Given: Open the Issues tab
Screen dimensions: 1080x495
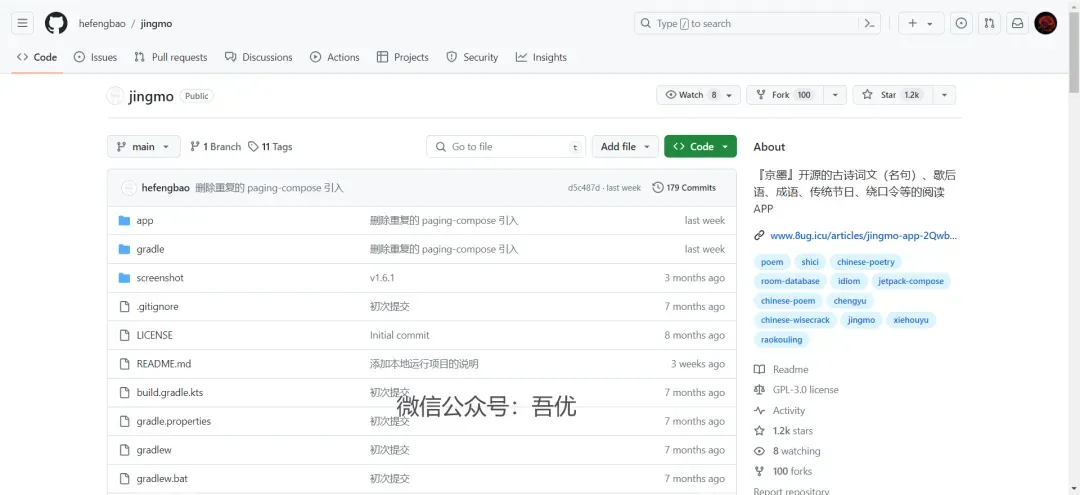Looking at the screenshot, I should 96,57.
